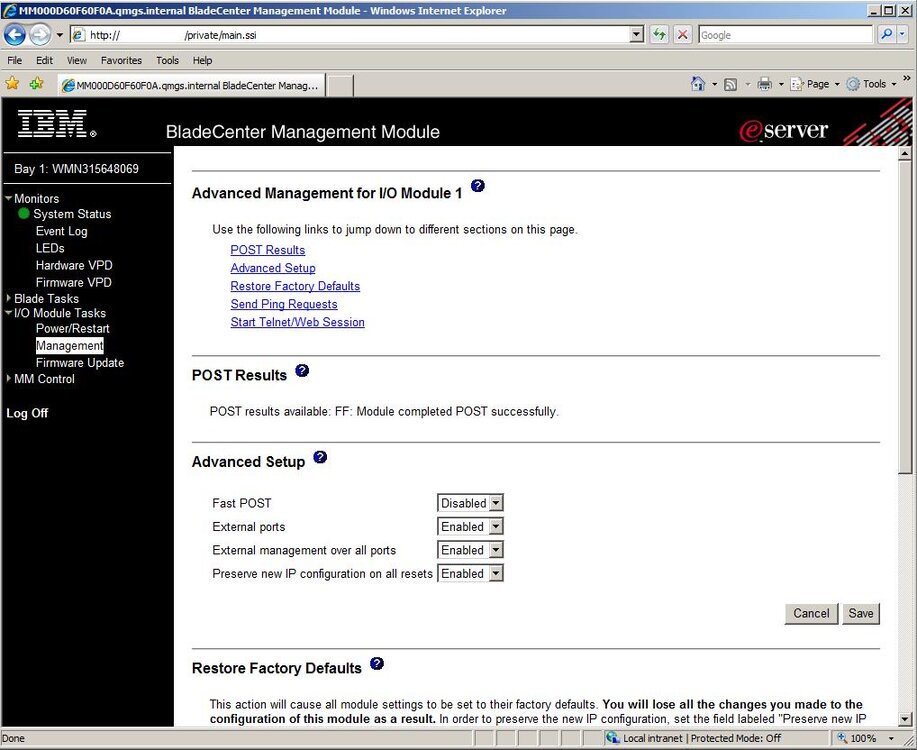Viewport: 917px width, 750px height.
Task: Expand the MM Control section
Action: 9,379
